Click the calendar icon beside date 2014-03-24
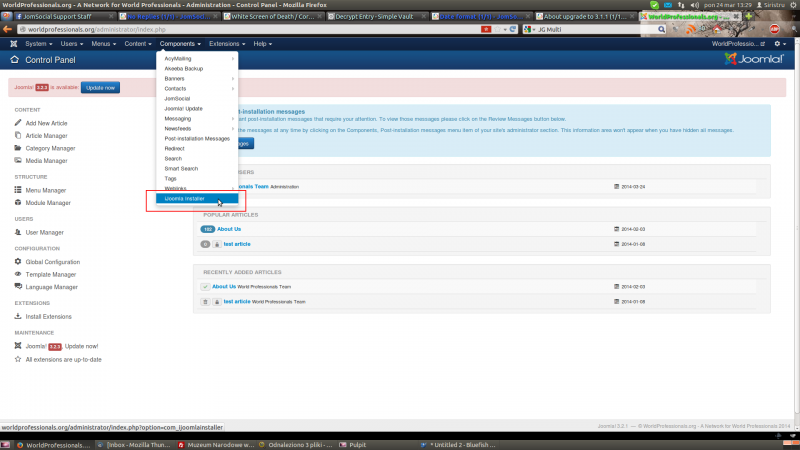The height and width of the screenshot is (450, 800). point(616,186)
